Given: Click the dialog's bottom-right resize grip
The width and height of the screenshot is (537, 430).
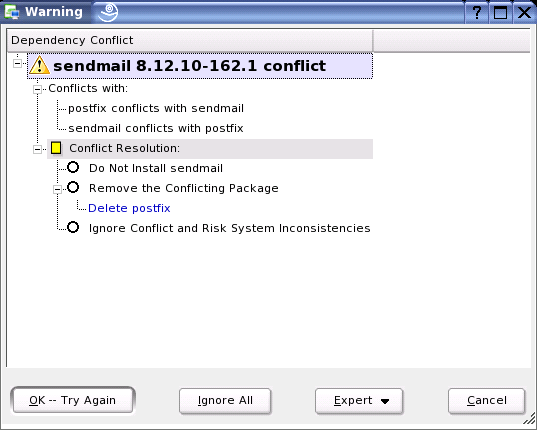Looking at the screenshot, I should coord(530,419).
